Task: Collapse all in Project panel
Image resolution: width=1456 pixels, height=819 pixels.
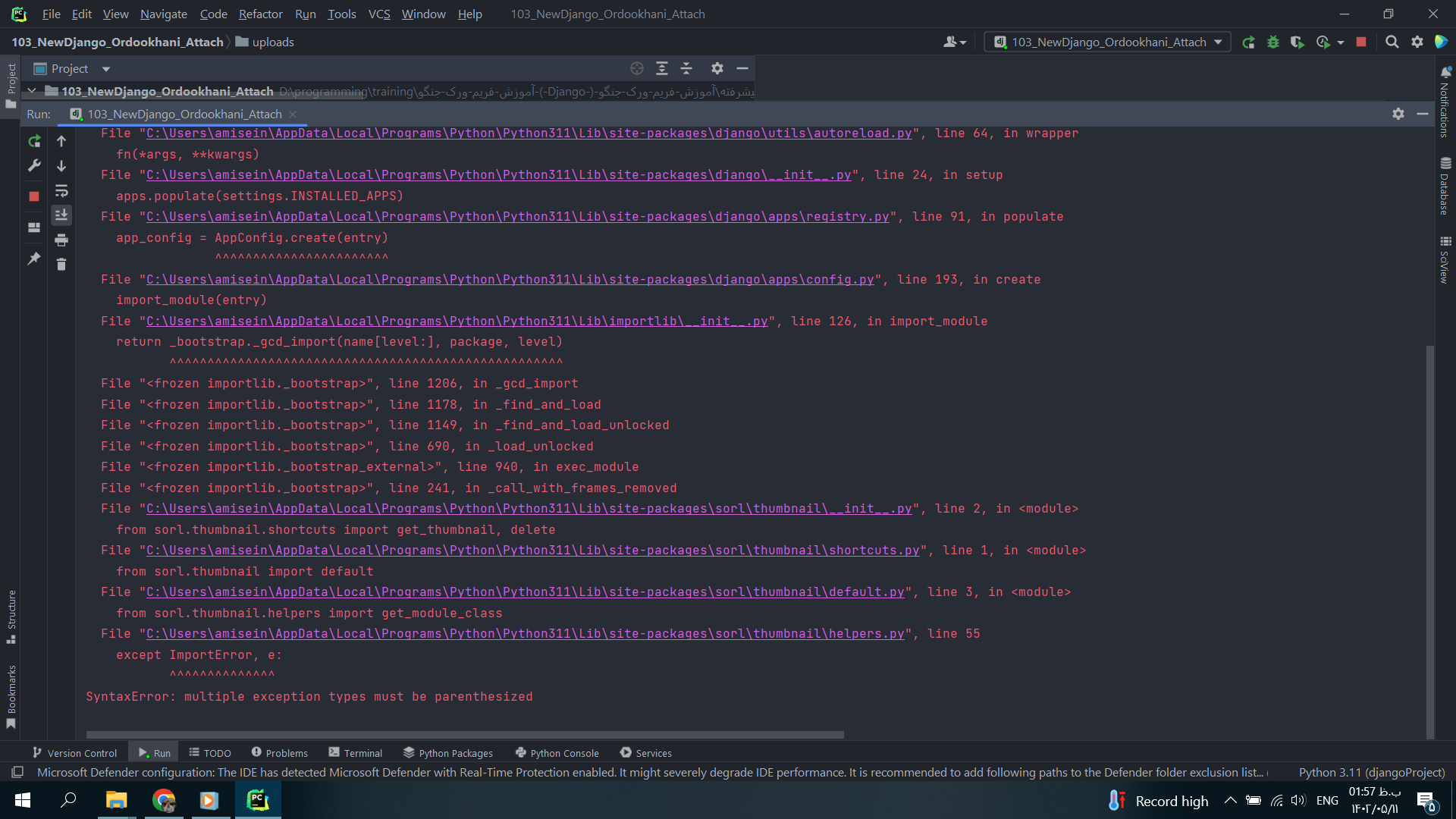Action: (x=686, y=68)
